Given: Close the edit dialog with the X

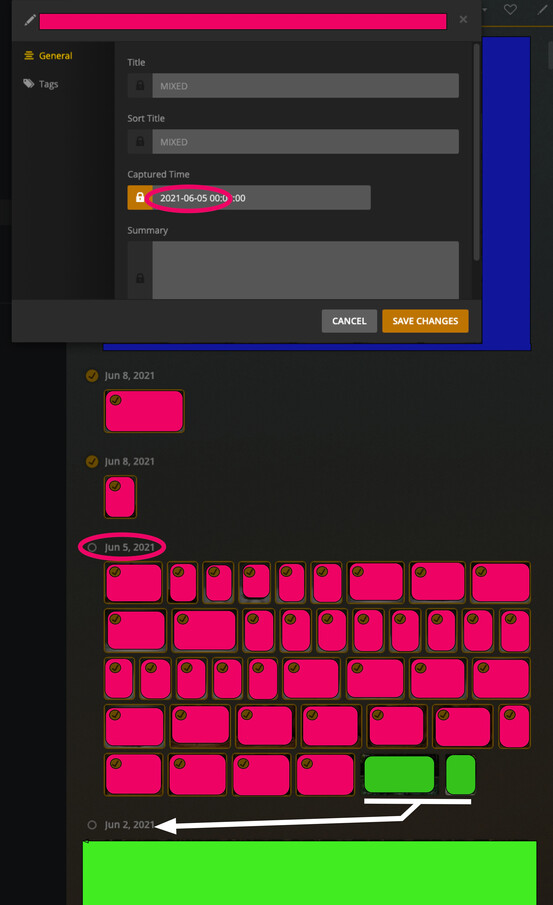Looking at the screenshot, I should (x=463, y=20).
